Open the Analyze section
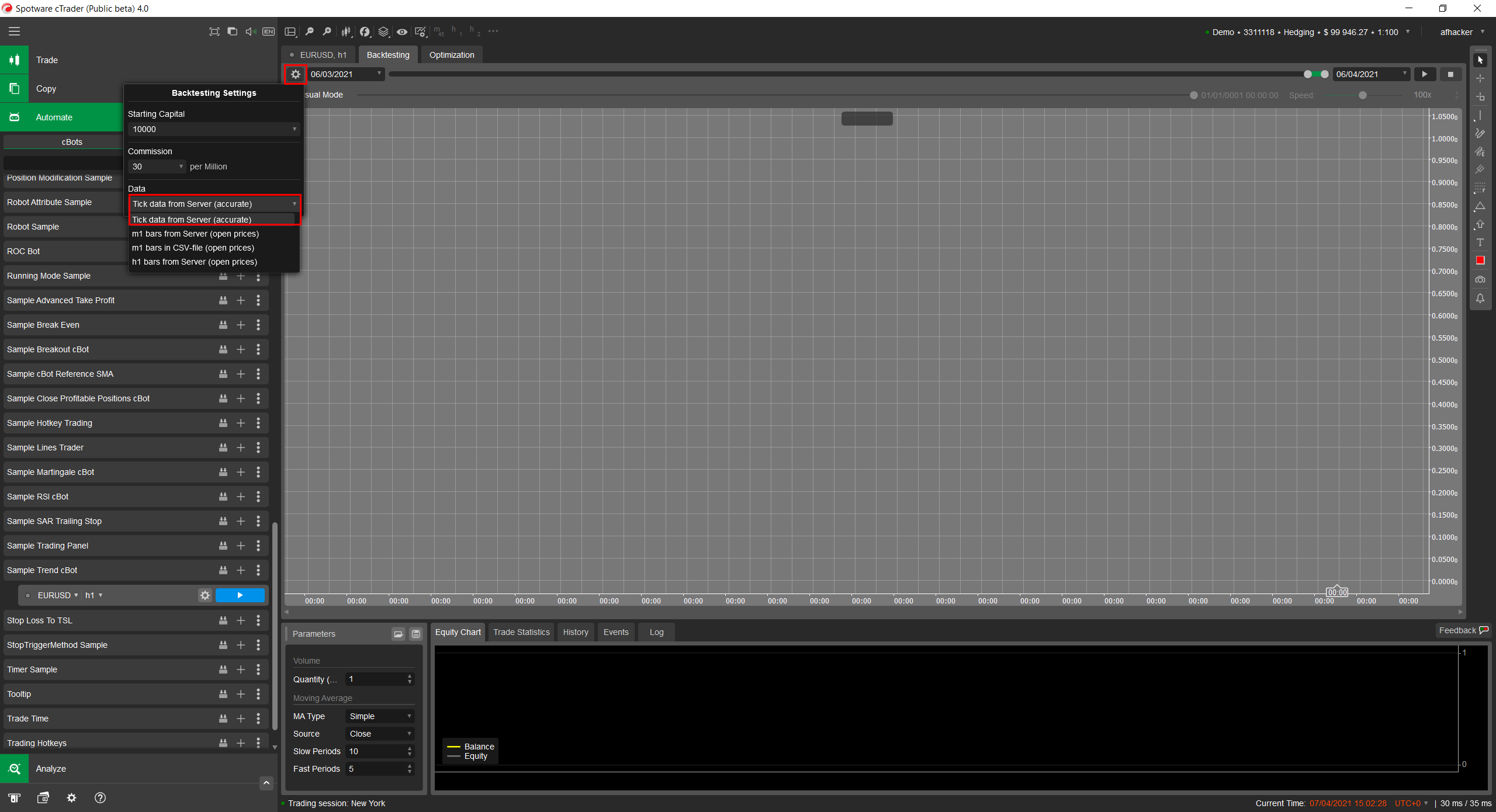 (x=138, y=769)
